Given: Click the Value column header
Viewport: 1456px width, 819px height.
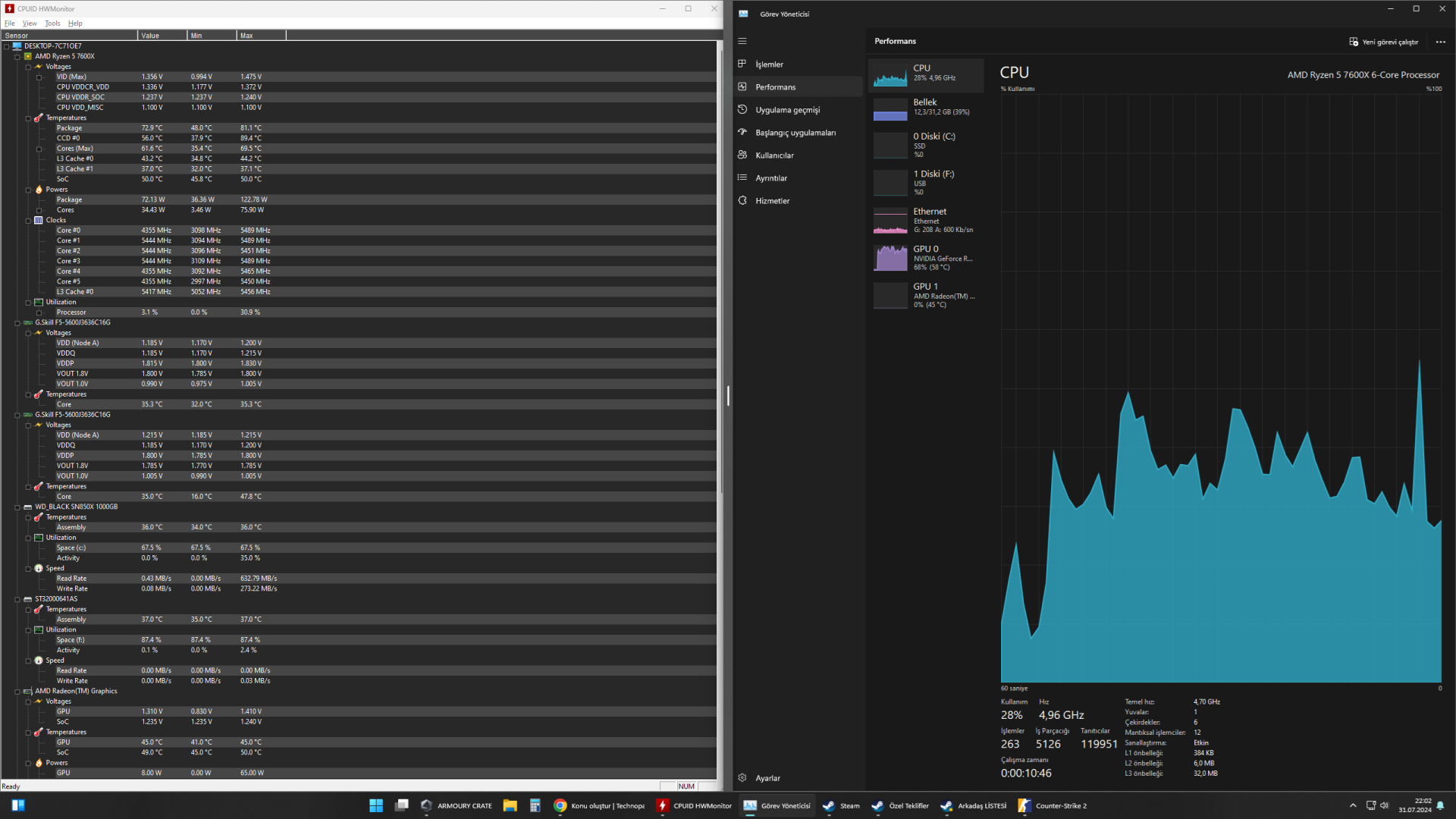Looking at the screenshot, I should click(x=162, y=36).
